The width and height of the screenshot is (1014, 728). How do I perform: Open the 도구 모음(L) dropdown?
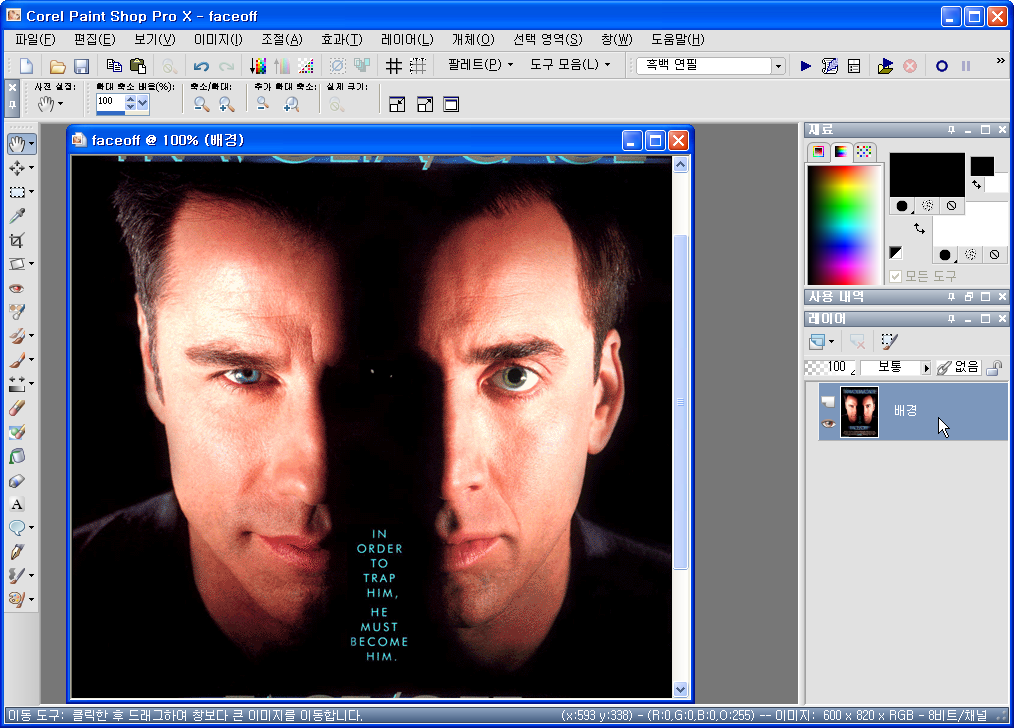570,65
